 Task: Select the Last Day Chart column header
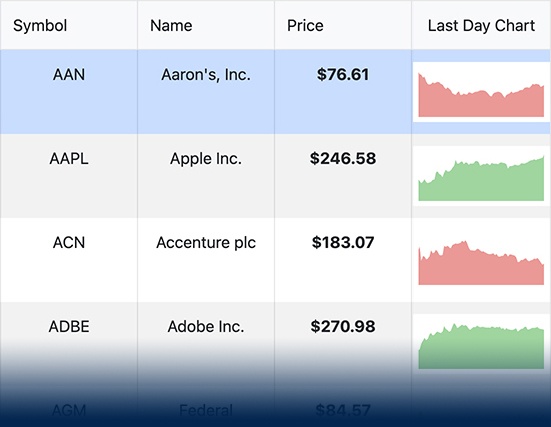(481, 25)
